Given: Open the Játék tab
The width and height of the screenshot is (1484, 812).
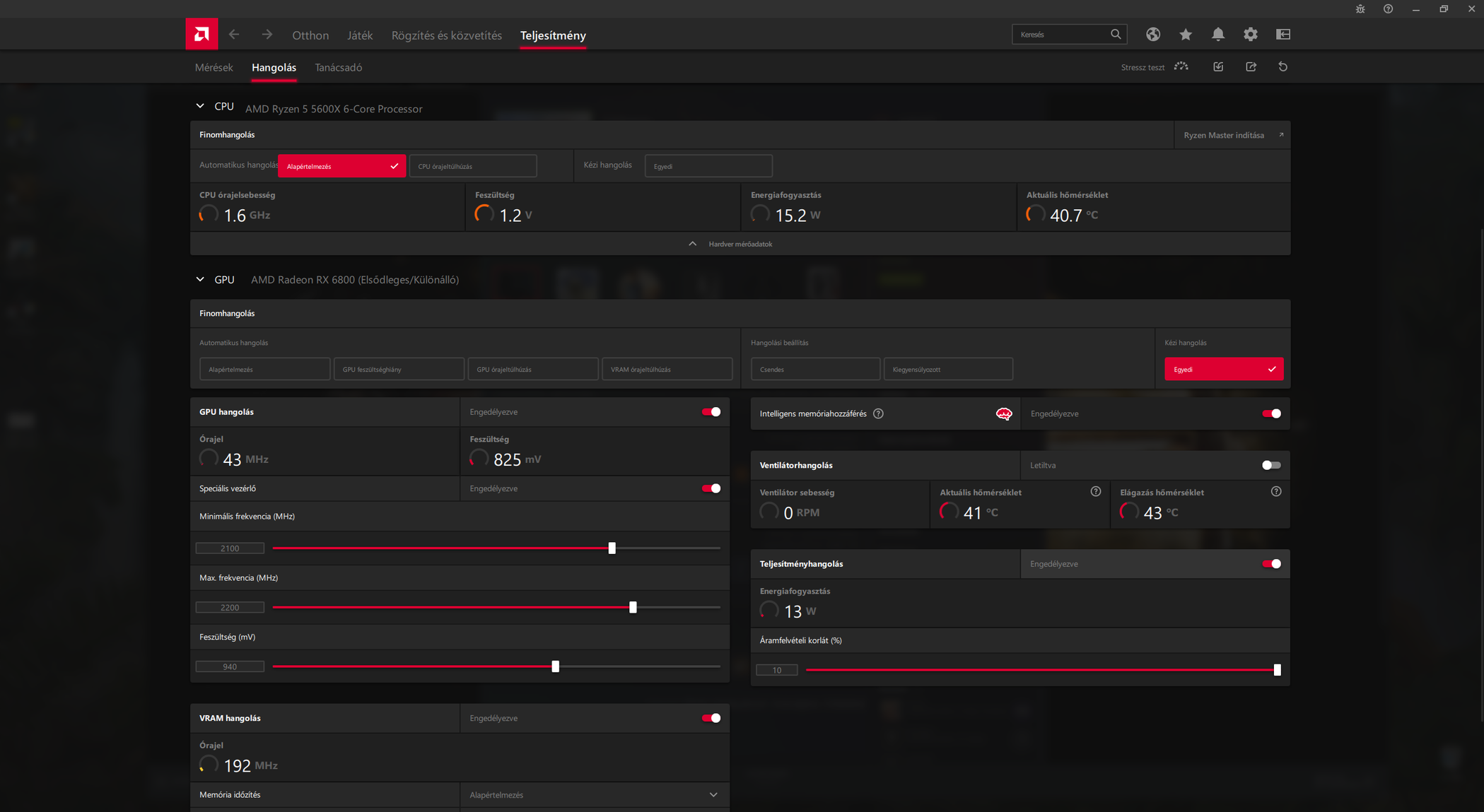Looking at the screenshot, I should tap(360, 35).
